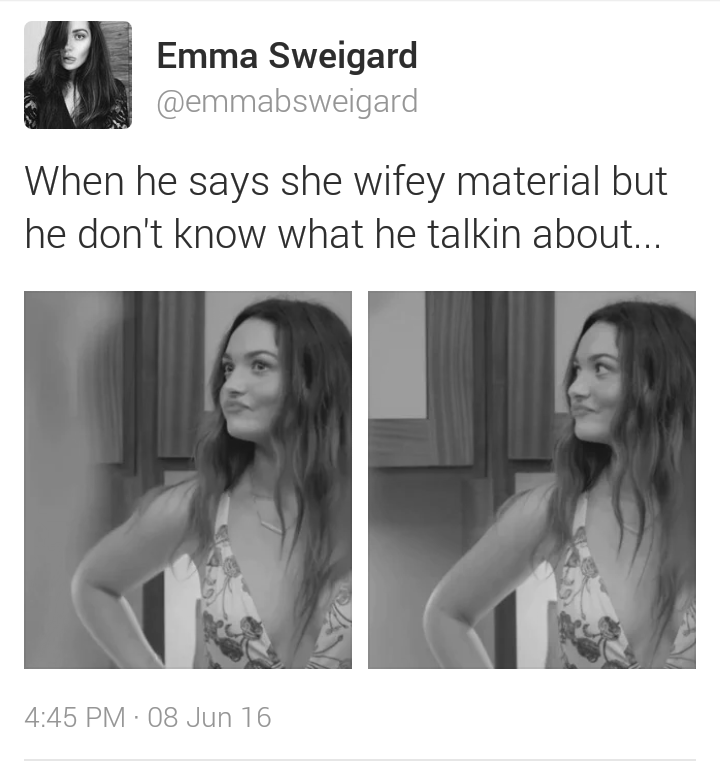This screenshot has width=720, height=766.
Task: Click the word "wifey" in the tweet
Action: click(400, 182)
